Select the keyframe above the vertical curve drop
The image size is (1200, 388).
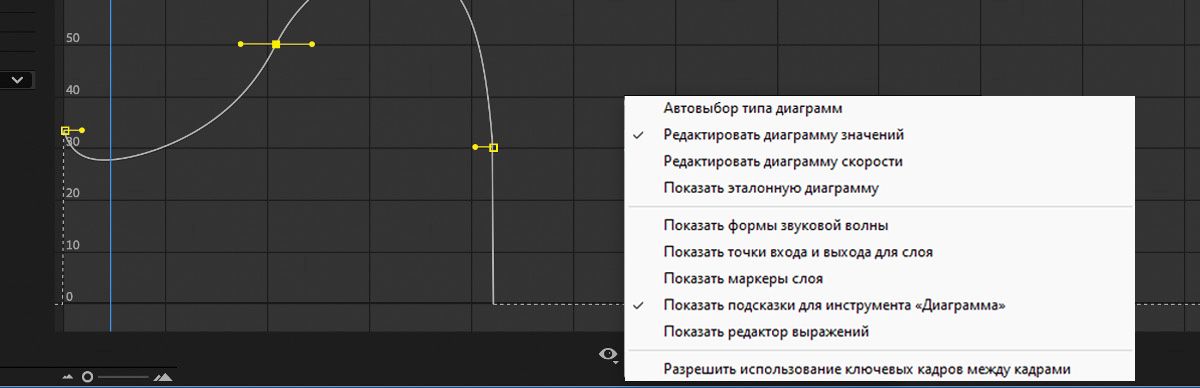point(493,147)
